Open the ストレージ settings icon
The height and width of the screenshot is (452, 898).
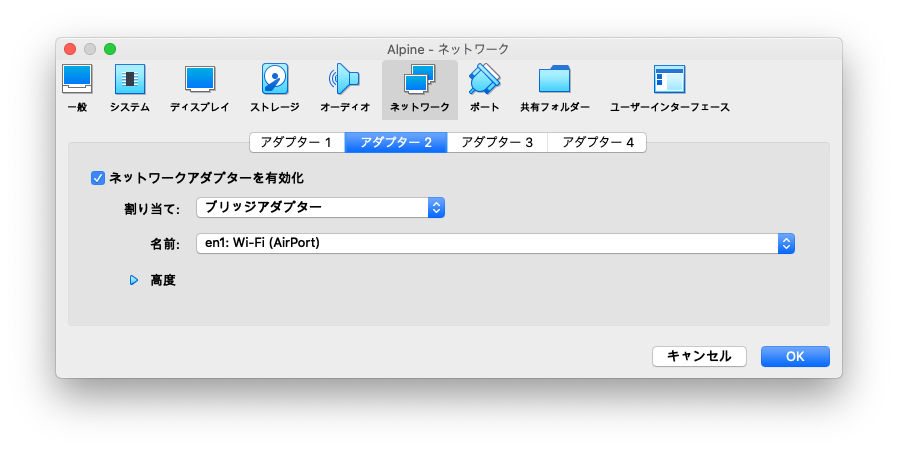(x=275, y=89)
